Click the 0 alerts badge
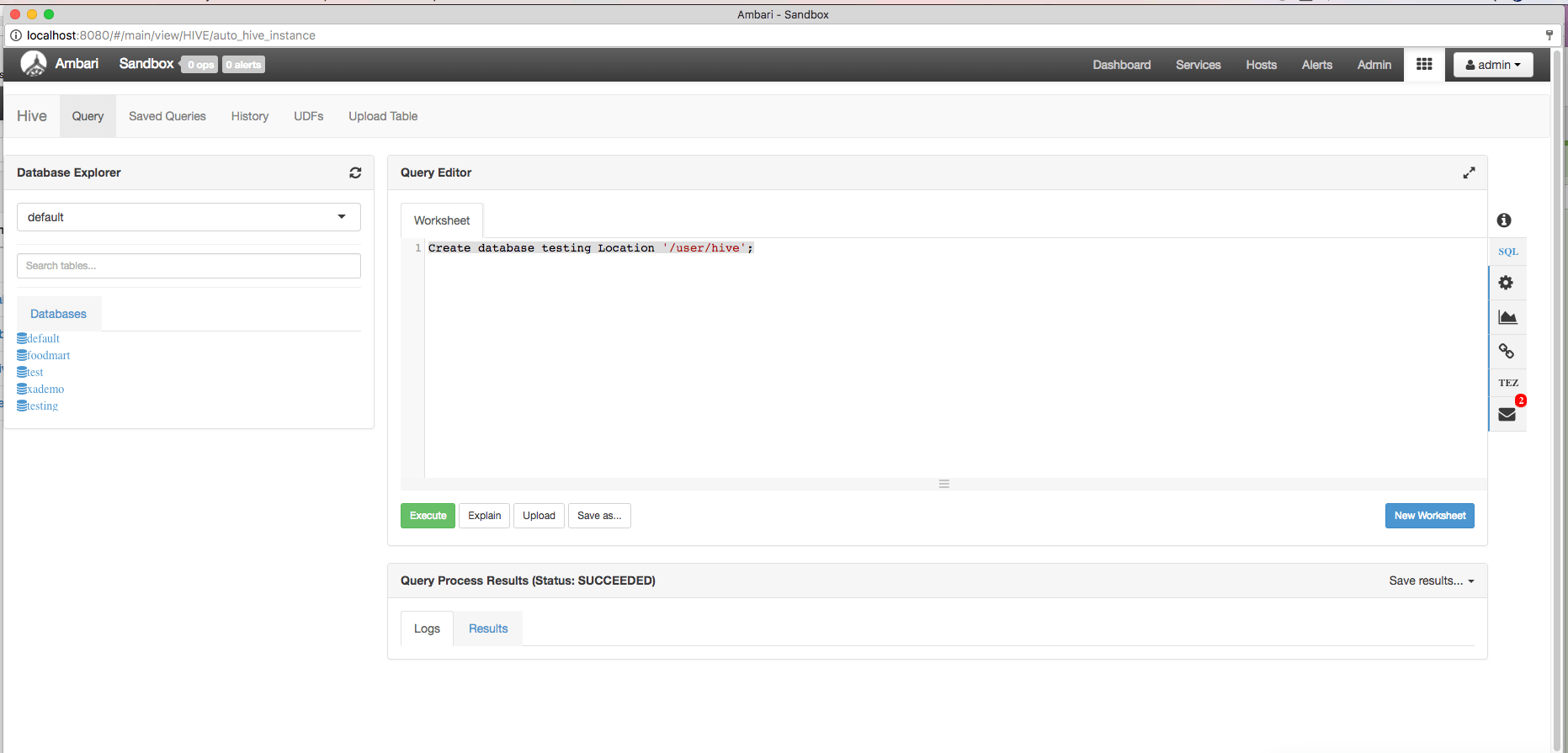This screenshot has height=753, width=1568. (243, 65)
